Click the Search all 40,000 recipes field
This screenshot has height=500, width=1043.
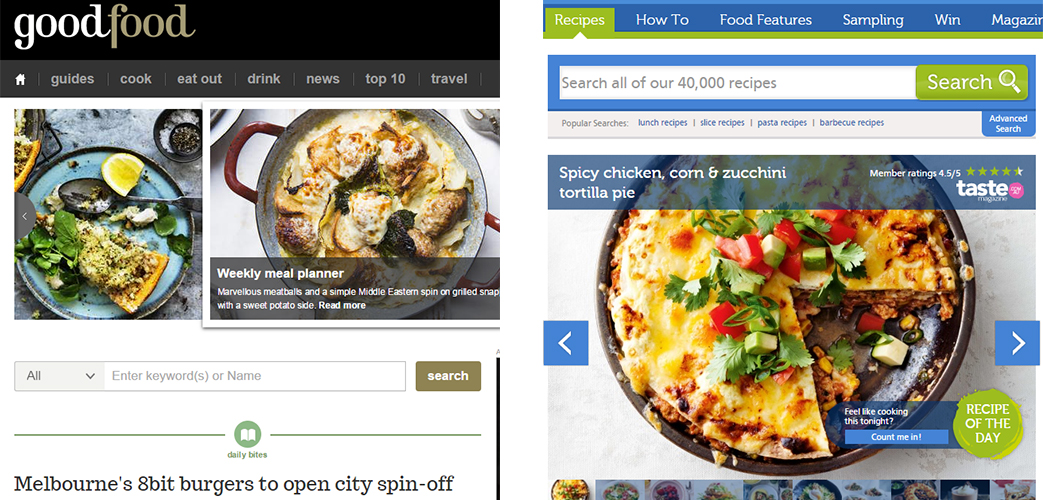click(x=738, y=83)
